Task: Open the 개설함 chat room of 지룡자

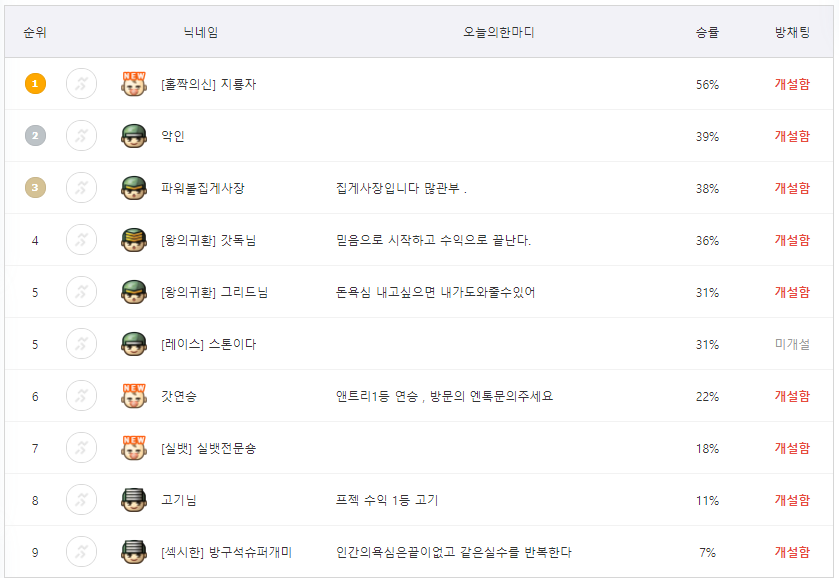Action: point(792,84)
